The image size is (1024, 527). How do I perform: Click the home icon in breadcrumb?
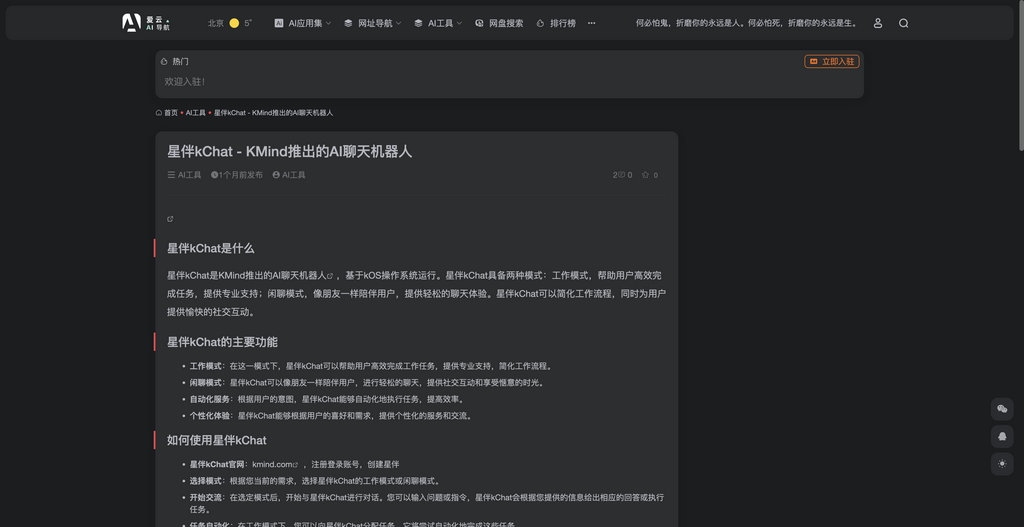point(159,113)
